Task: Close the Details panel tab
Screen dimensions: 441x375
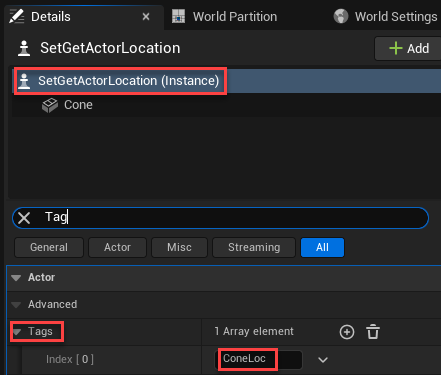Action: pyautogui.click(x=146, y=17)
